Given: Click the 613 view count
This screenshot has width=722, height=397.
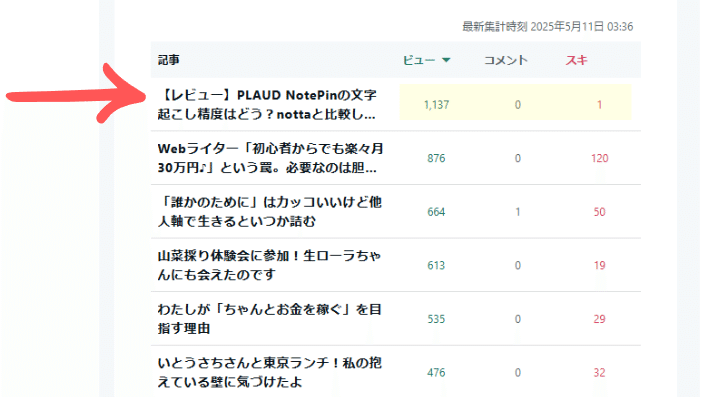Looking at the screenshot, I should 436,265.
